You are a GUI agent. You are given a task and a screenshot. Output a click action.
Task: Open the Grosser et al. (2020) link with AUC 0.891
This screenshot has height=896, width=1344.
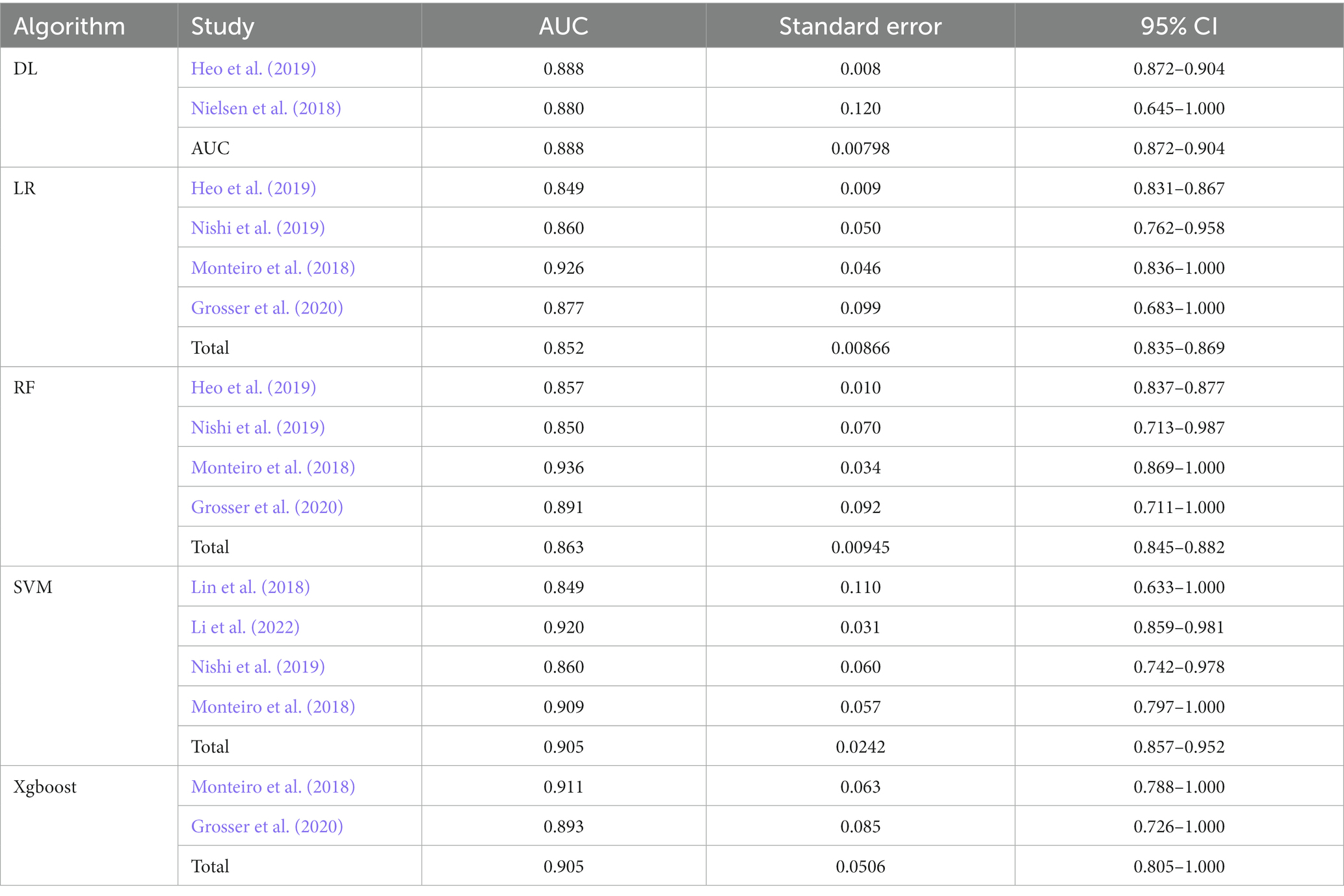tap(267, 507)
